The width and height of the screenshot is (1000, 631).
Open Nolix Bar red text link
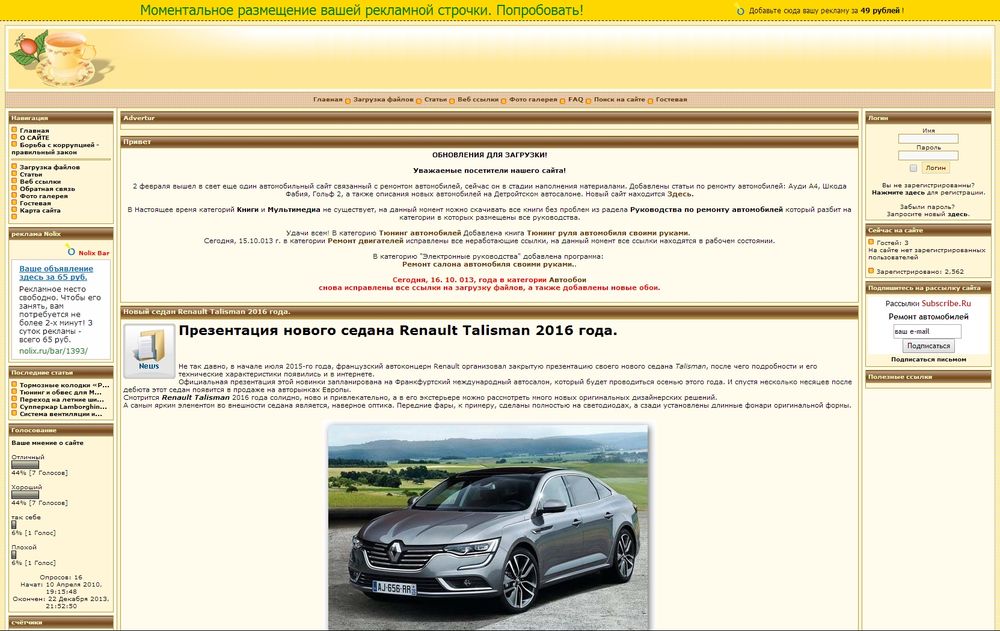click(x=94, y=253)
